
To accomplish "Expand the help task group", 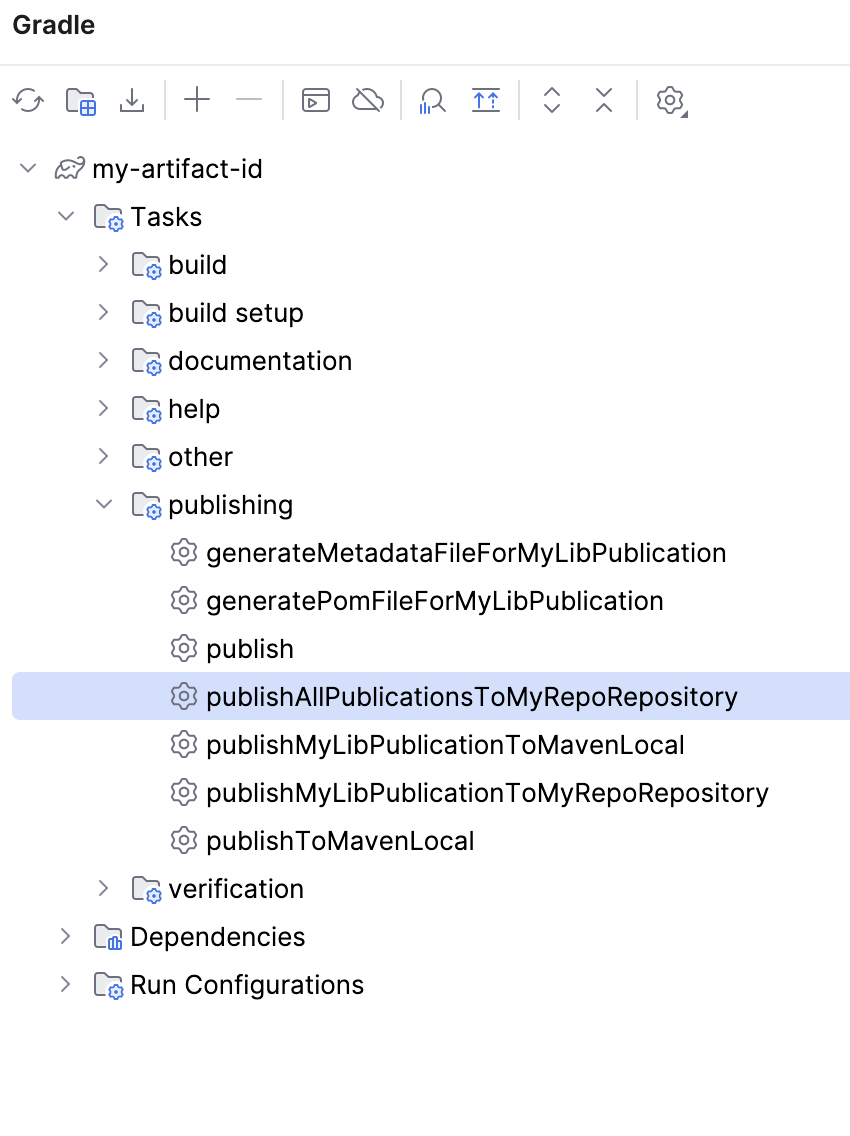I will pos(104,409).
